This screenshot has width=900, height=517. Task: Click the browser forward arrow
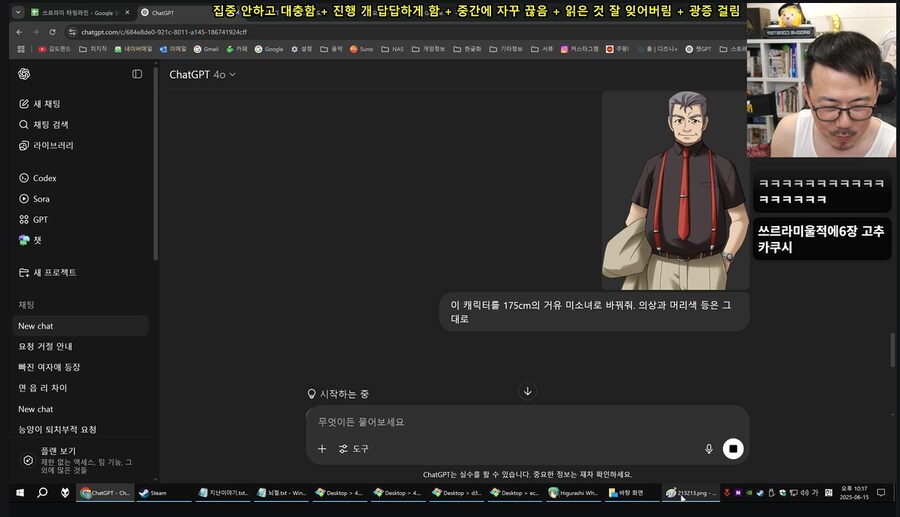point(36,32)
